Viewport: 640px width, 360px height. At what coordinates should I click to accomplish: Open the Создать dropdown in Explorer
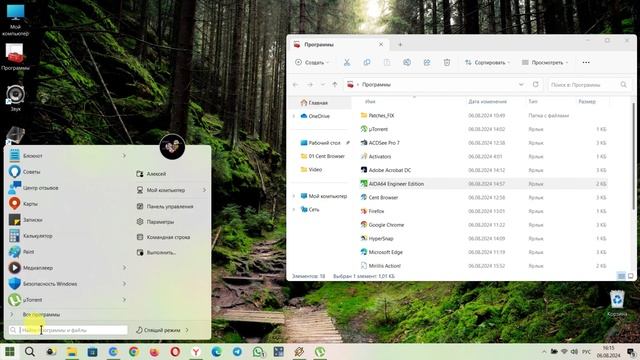click(x=312, y=62)
